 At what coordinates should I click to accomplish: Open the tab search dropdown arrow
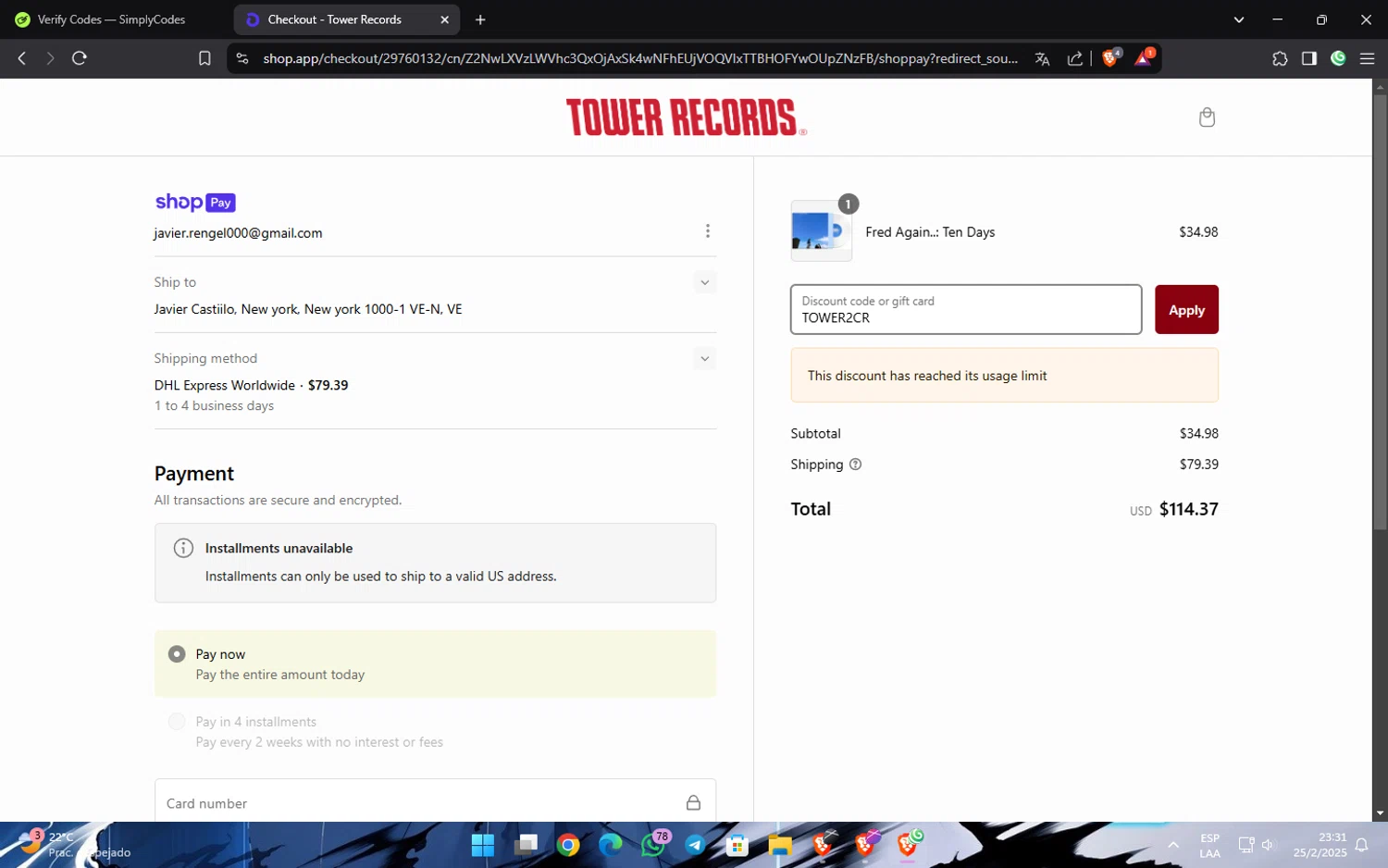click(1239, 19)
